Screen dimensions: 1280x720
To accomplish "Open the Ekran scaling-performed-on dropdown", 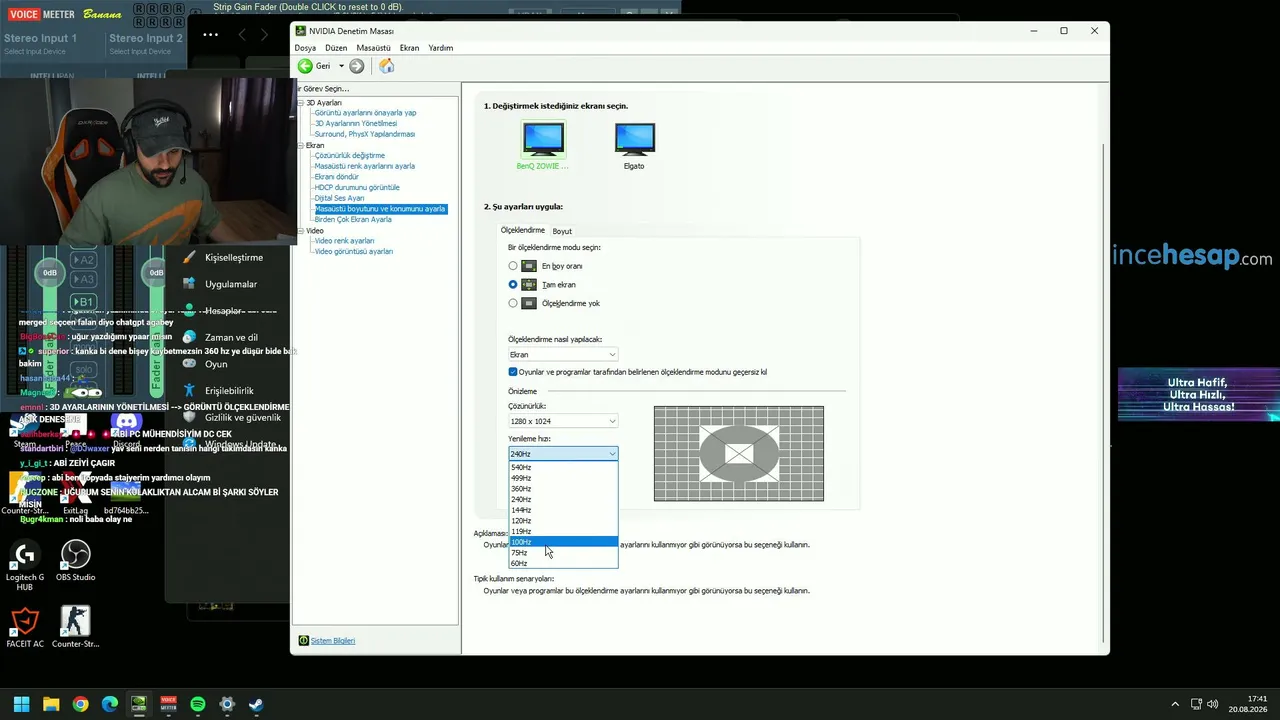I will (x=563, y=355).
